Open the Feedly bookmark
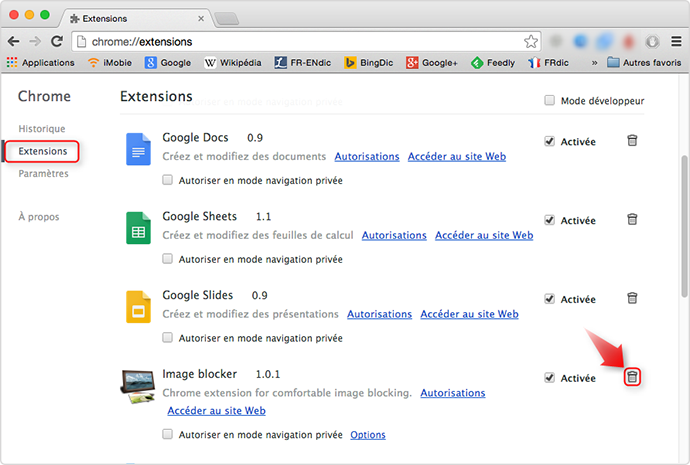The image size is (690, 465). [x=492, y=62]
